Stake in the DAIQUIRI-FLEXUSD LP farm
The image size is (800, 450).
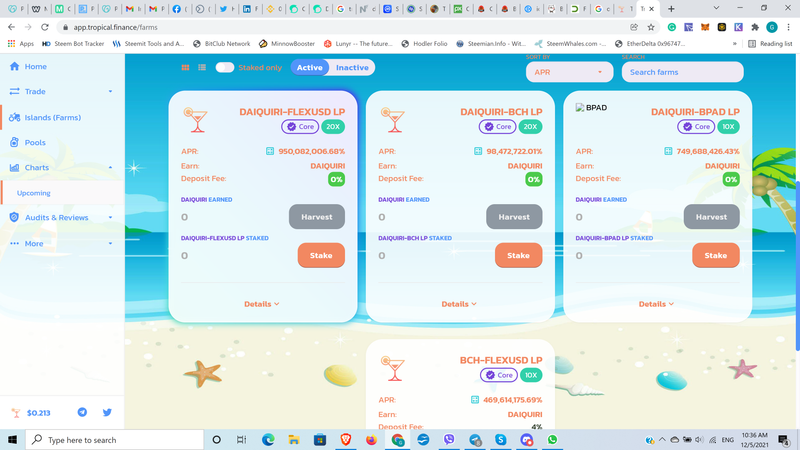coord(321,255)
